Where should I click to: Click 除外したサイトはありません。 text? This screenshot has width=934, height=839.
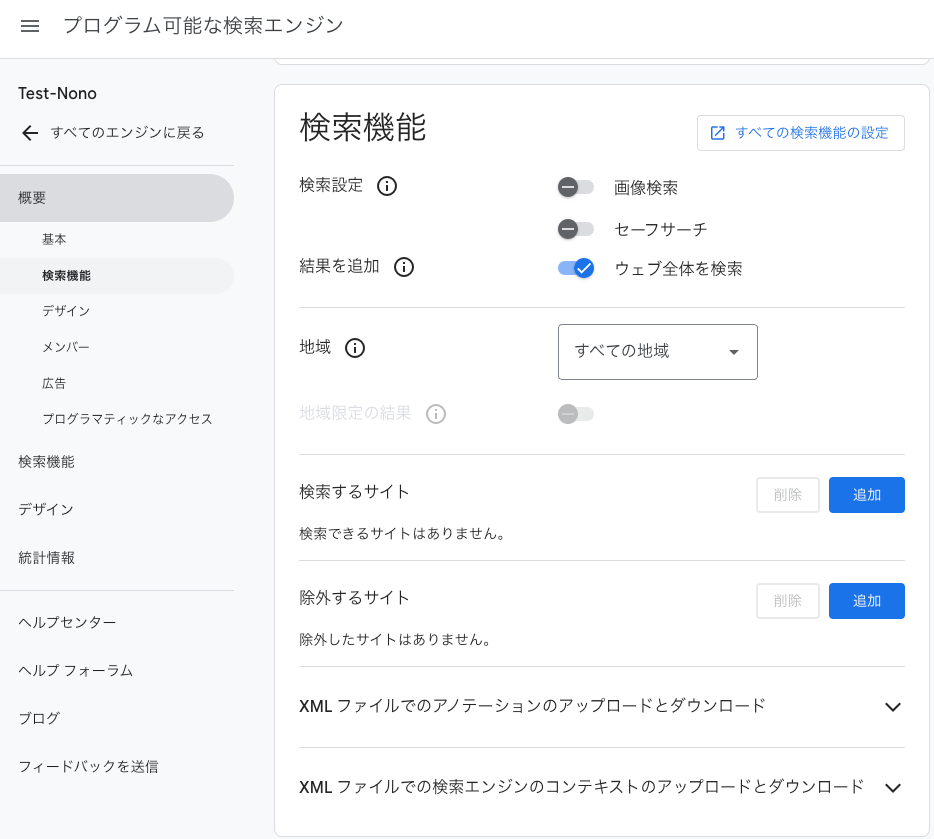(395, 640)
